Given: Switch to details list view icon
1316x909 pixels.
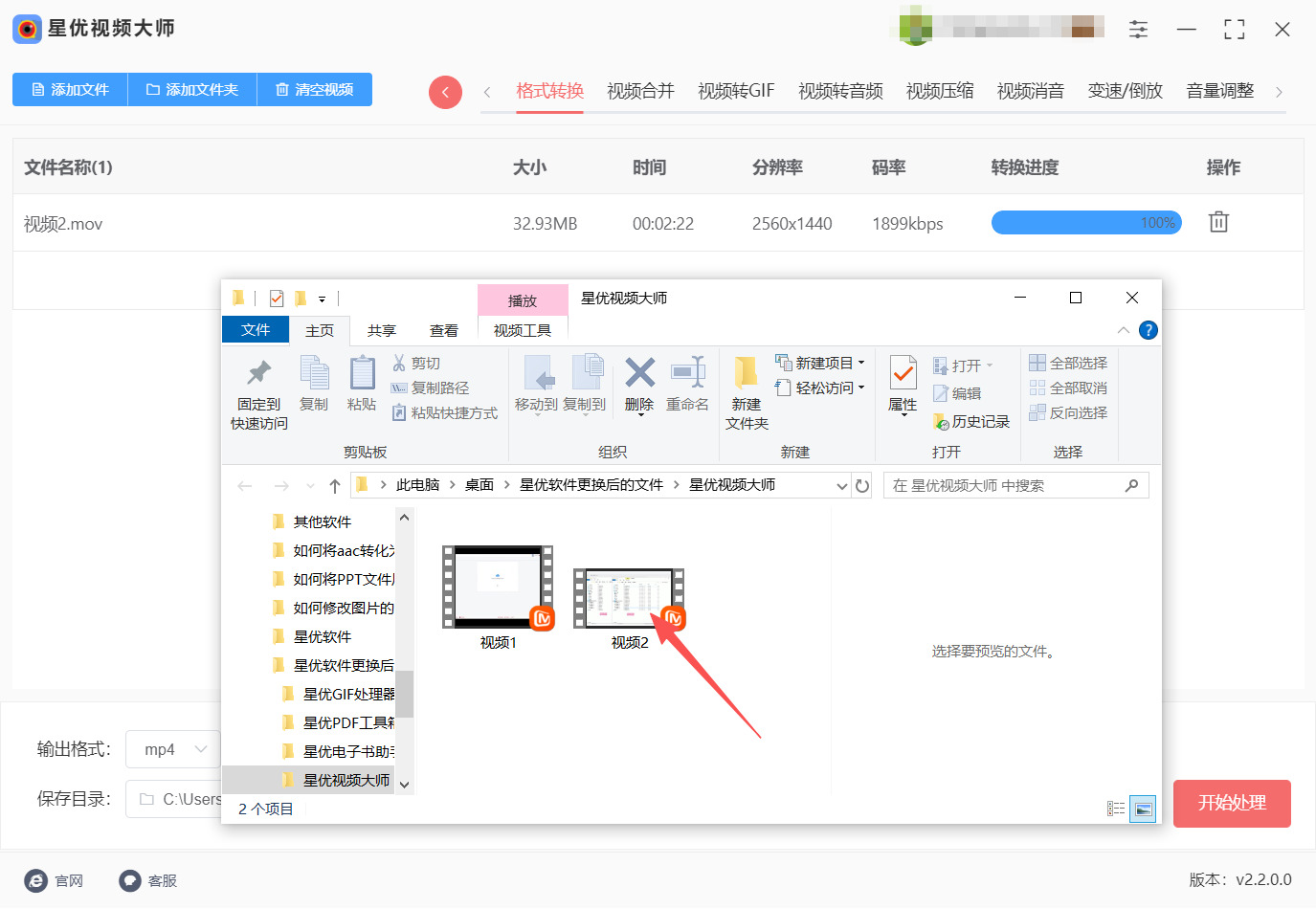Looking at the screenshot, I should [1116, 809].
